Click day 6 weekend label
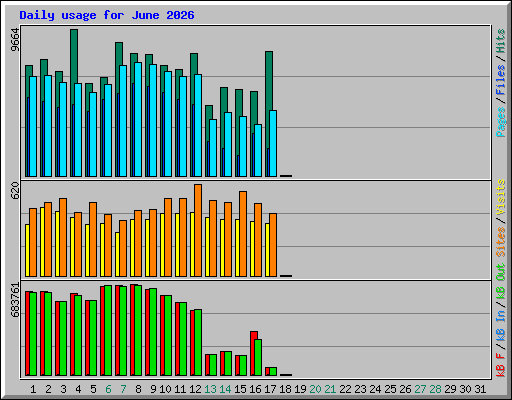The image size is (512, 400). point(108,389)
